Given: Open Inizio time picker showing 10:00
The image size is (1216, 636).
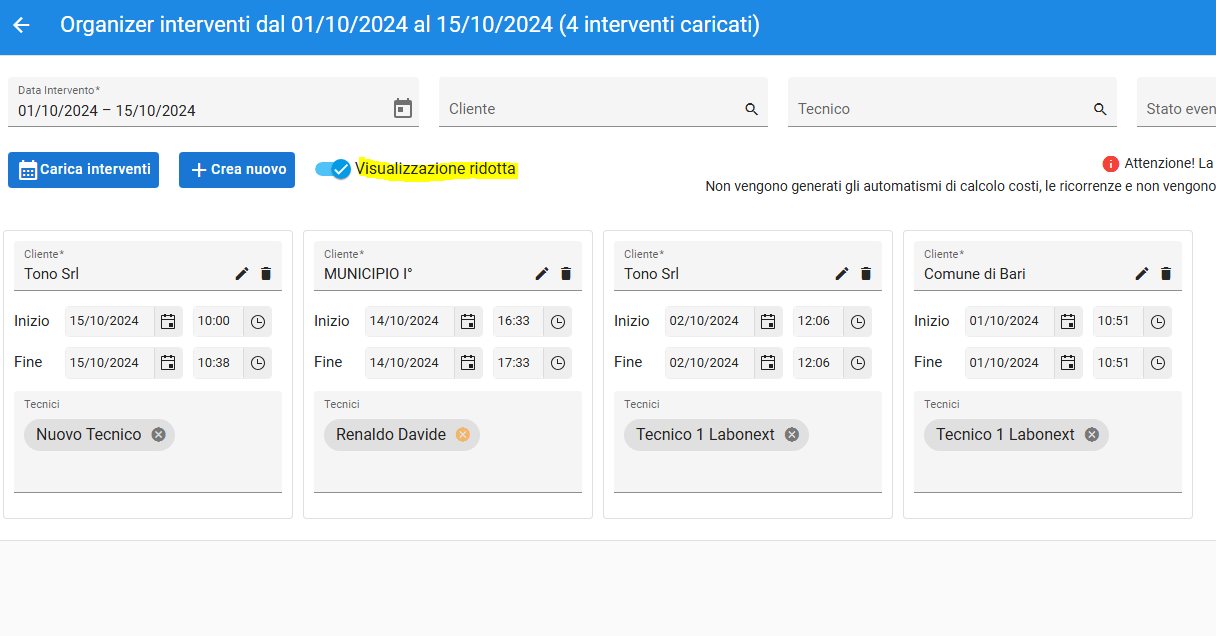Looking at the screenshot, I should coord(258,321).
